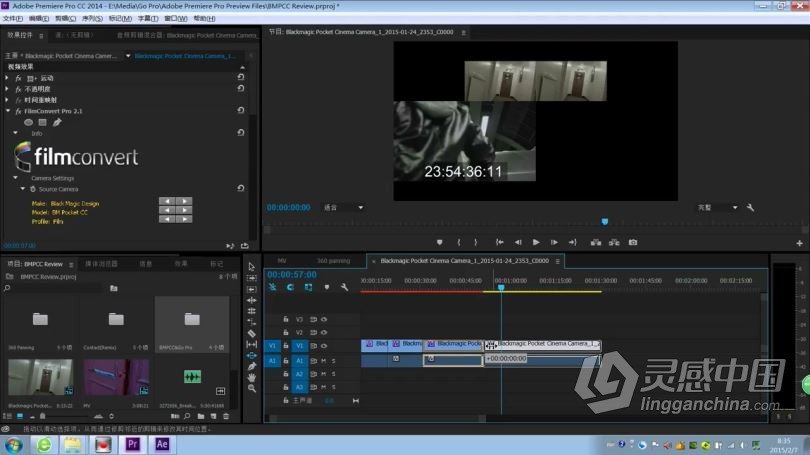Switch project panel to icon view
The height and width of the screenshot is (455, 810).
[20, 416]
